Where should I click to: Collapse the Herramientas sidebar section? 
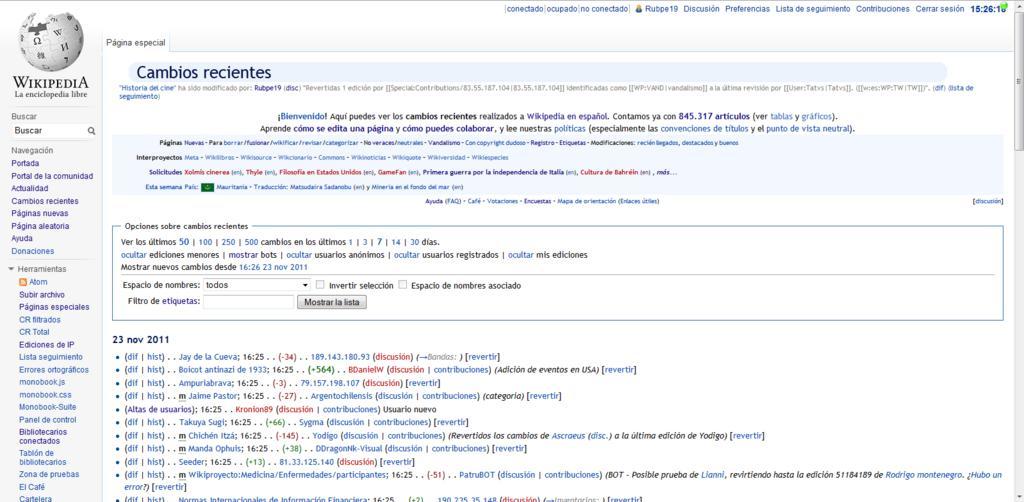click(12, 269)
